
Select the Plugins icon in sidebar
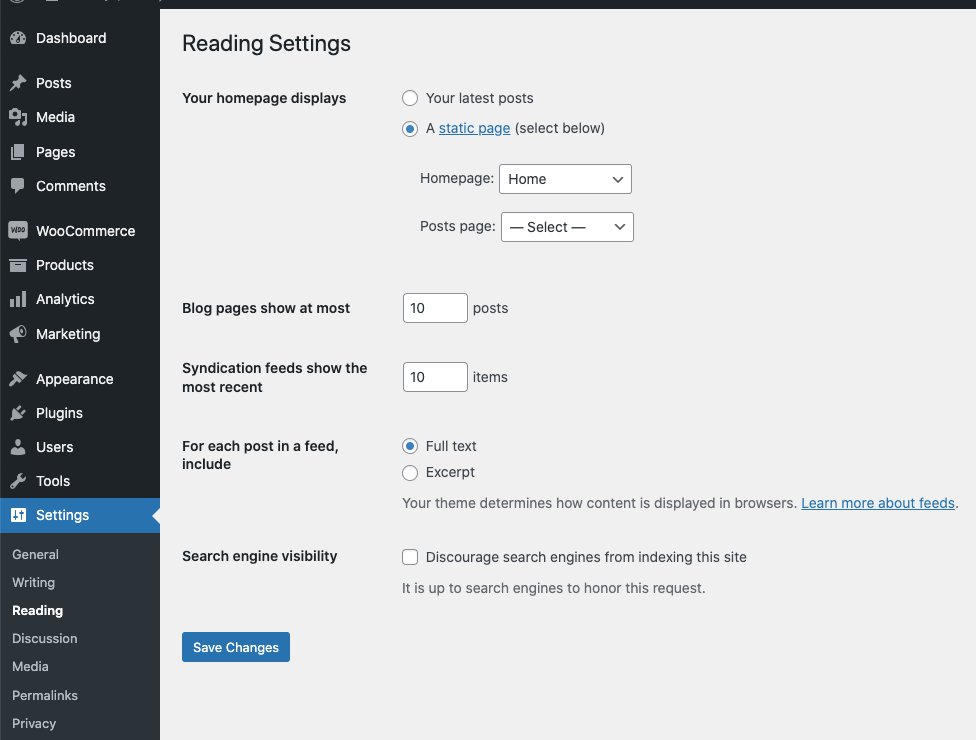tap(18, 413)
